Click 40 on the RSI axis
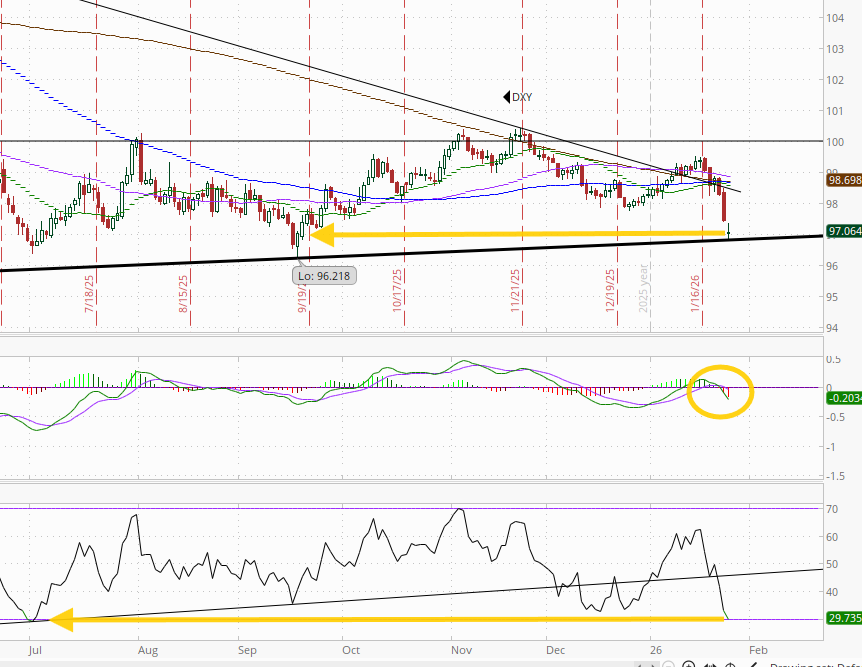This screenshot has width=862, height=667. 832,592
